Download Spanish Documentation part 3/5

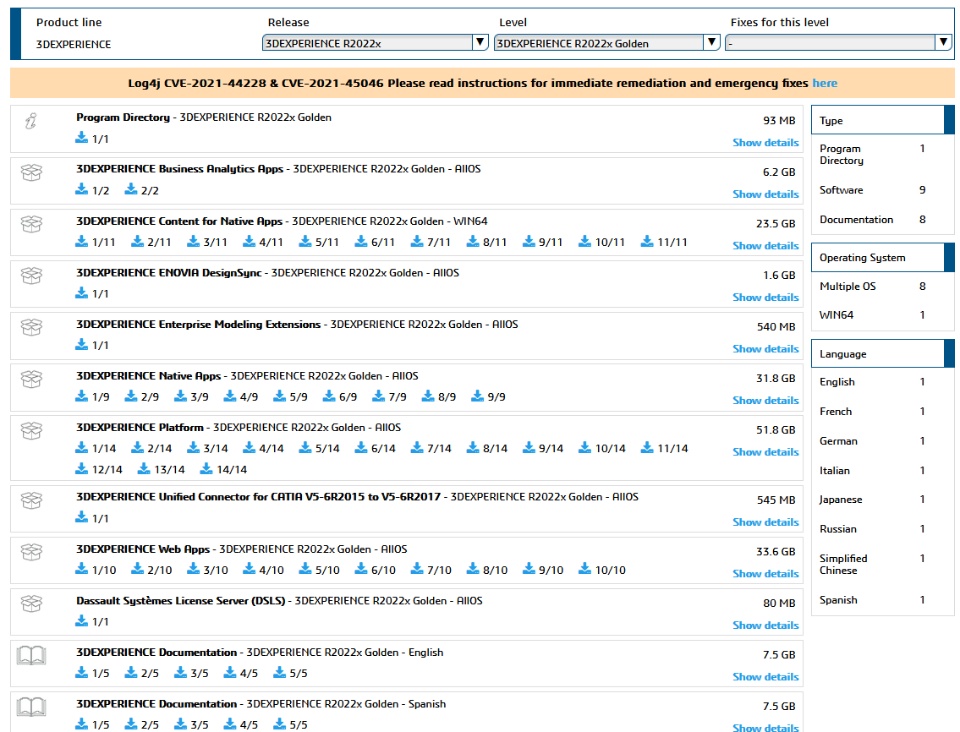click(x=191, y=725)
